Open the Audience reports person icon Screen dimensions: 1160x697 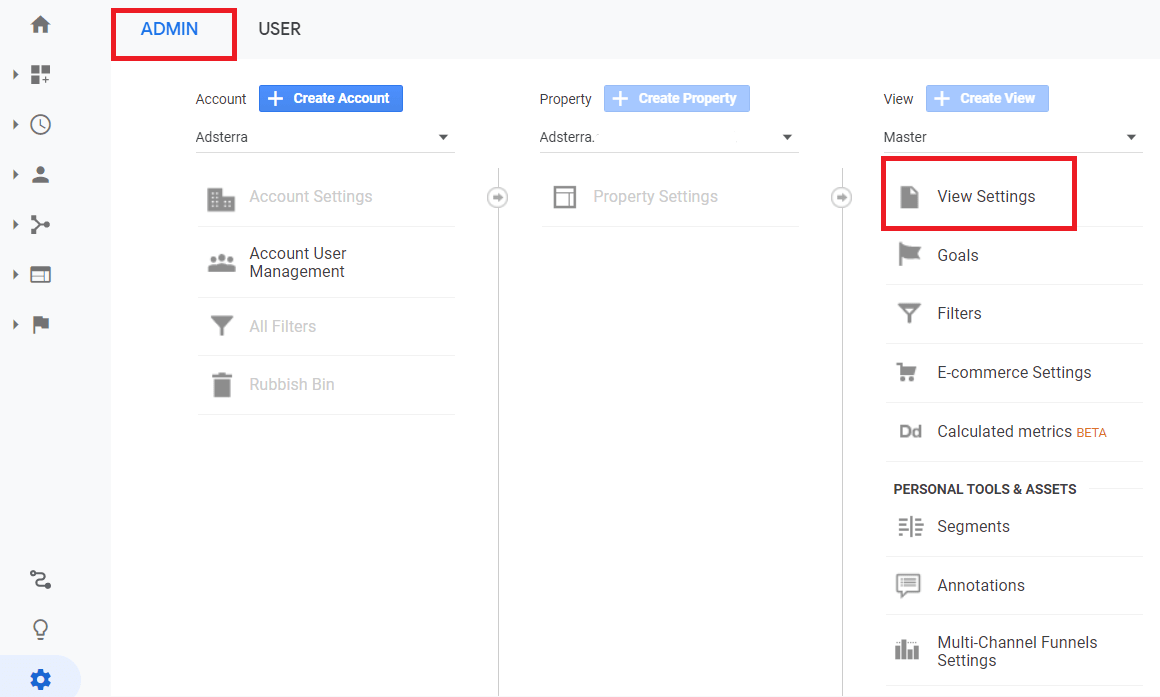39,174
